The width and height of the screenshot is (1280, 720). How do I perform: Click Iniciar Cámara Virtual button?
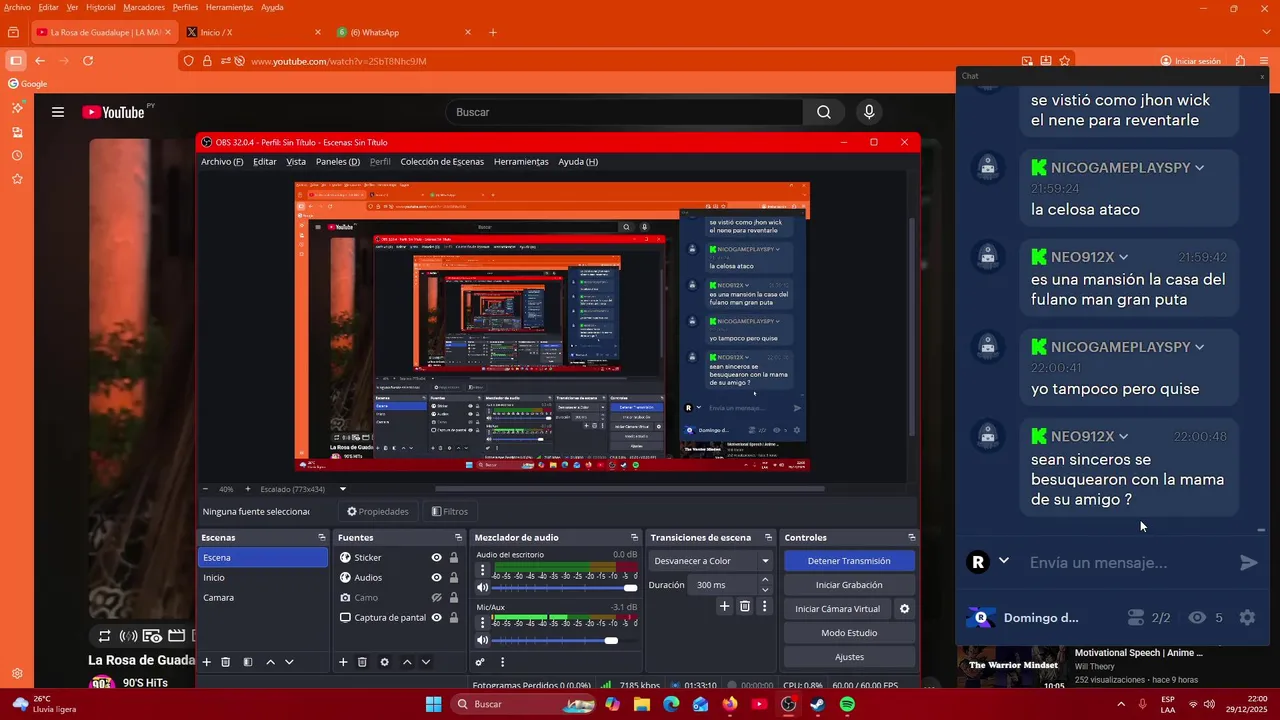point(838,609)
